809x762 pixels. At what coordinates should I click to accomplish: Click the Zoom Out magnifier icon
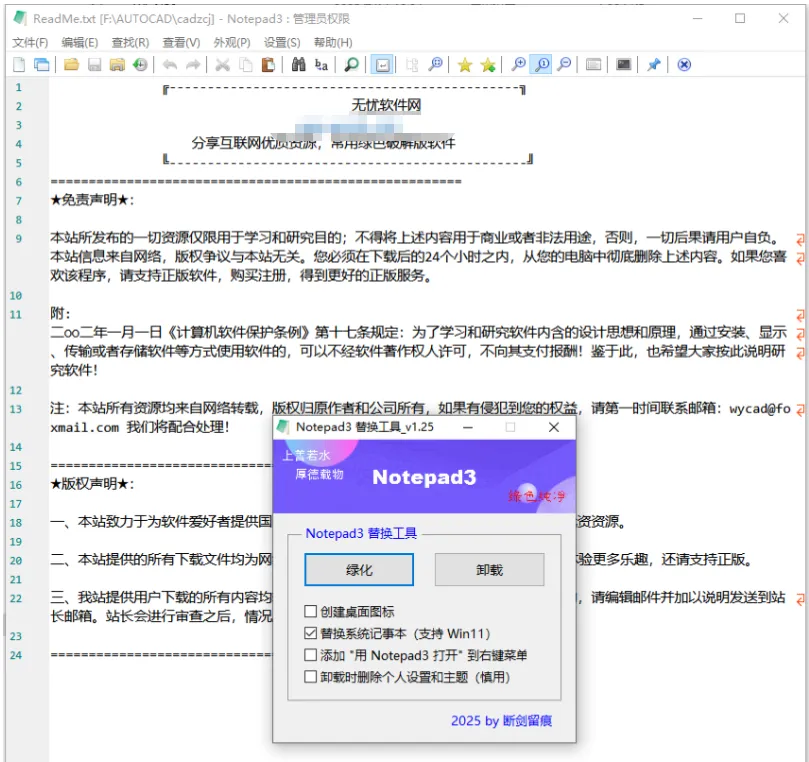pyautogui.click(x=565, y=64)
